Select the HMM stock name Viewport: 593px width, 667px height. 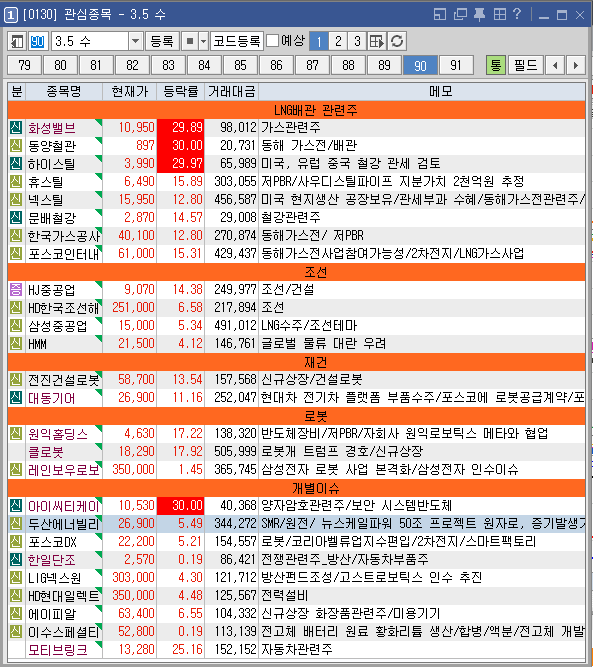pos(37,344)
